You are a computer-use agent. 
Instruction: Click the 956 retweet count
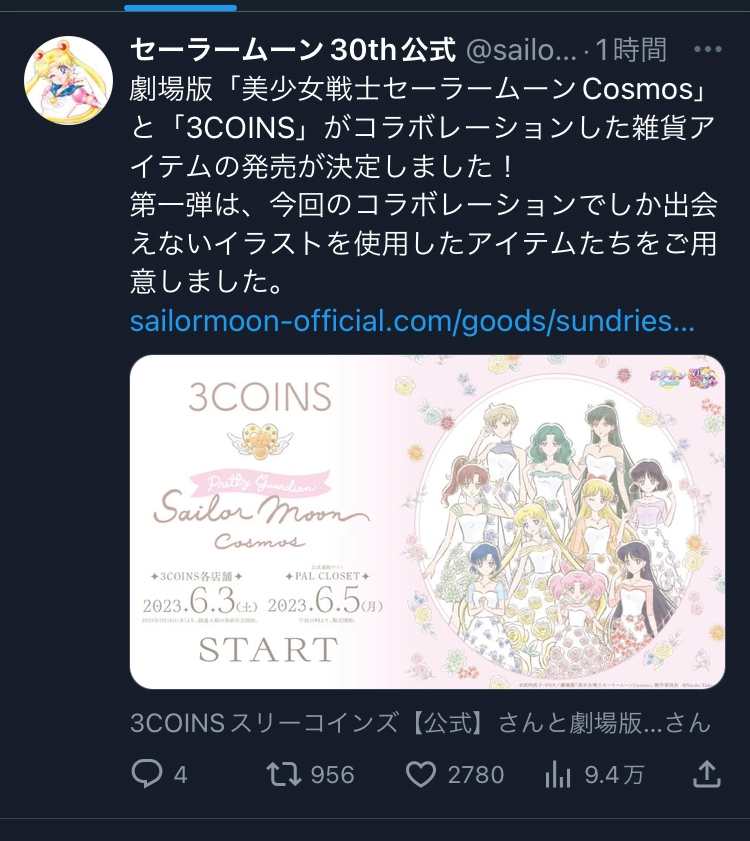[333, 775]
